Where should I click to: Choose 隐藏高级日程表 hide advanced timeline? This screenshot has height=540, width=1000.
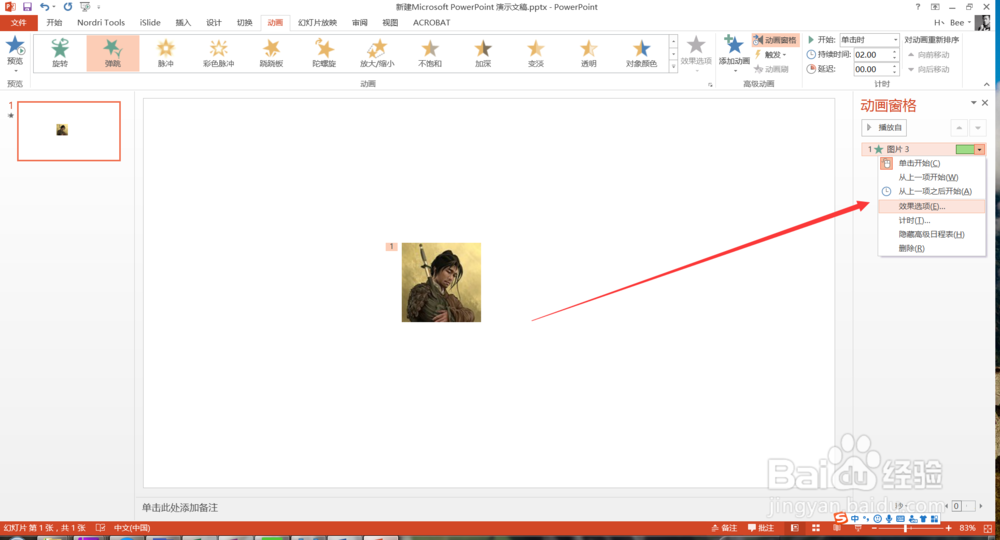coord(932,234)
